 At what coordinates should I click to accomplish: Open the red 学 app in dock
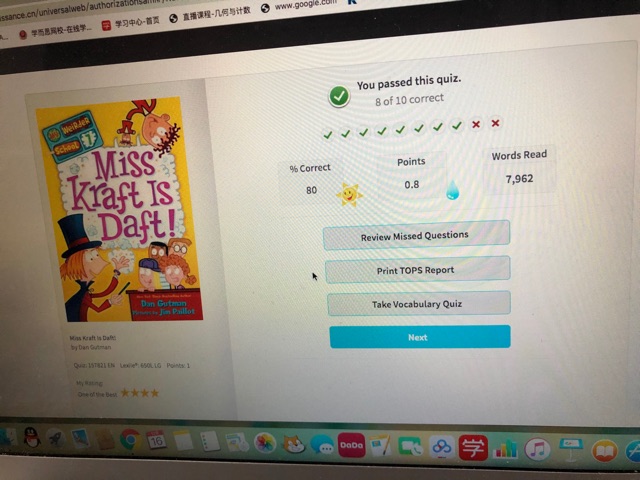(x=473, y=448)
